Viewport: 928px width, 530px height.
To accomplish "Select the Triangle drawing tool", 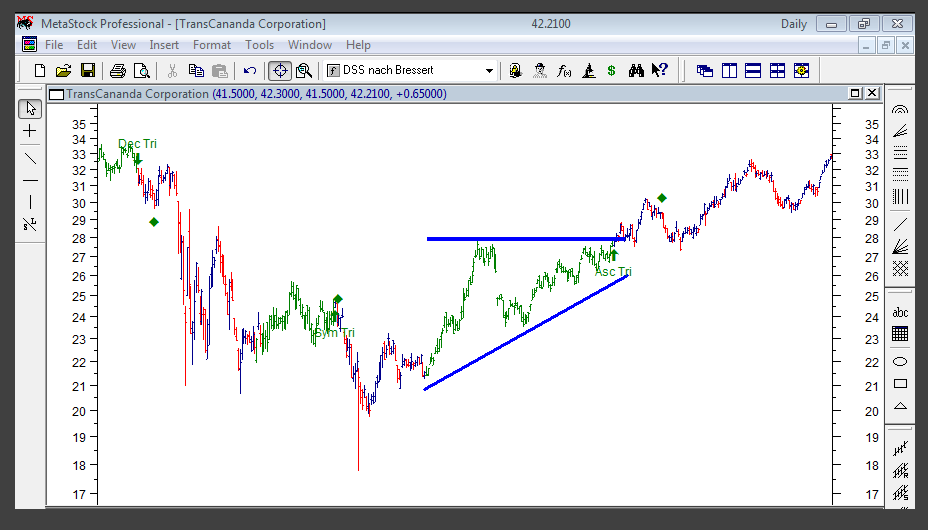I will click(x=900, y=406).
